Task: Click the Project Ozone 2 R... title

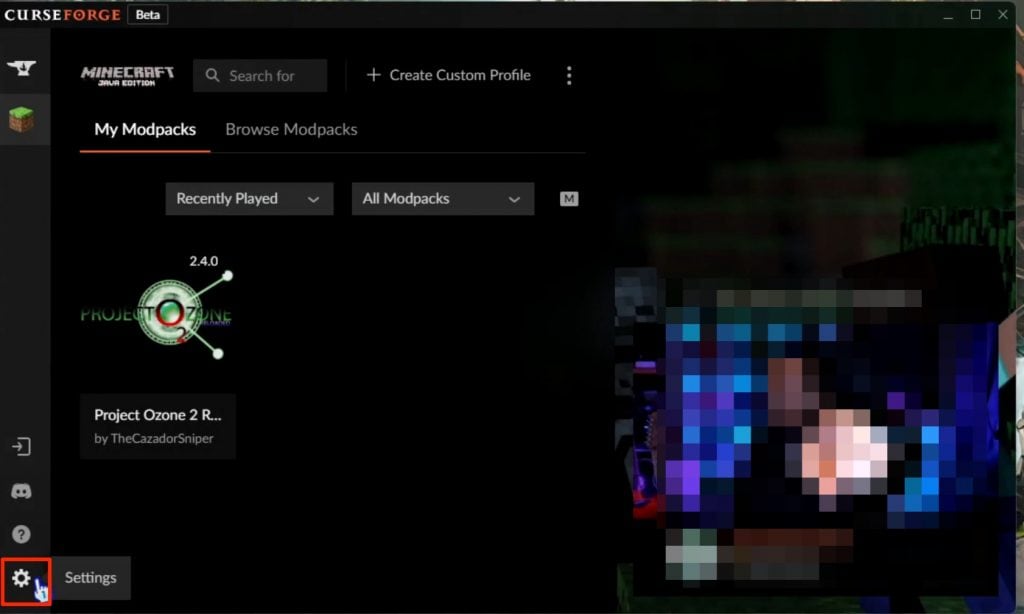Action: pos(157,415)
